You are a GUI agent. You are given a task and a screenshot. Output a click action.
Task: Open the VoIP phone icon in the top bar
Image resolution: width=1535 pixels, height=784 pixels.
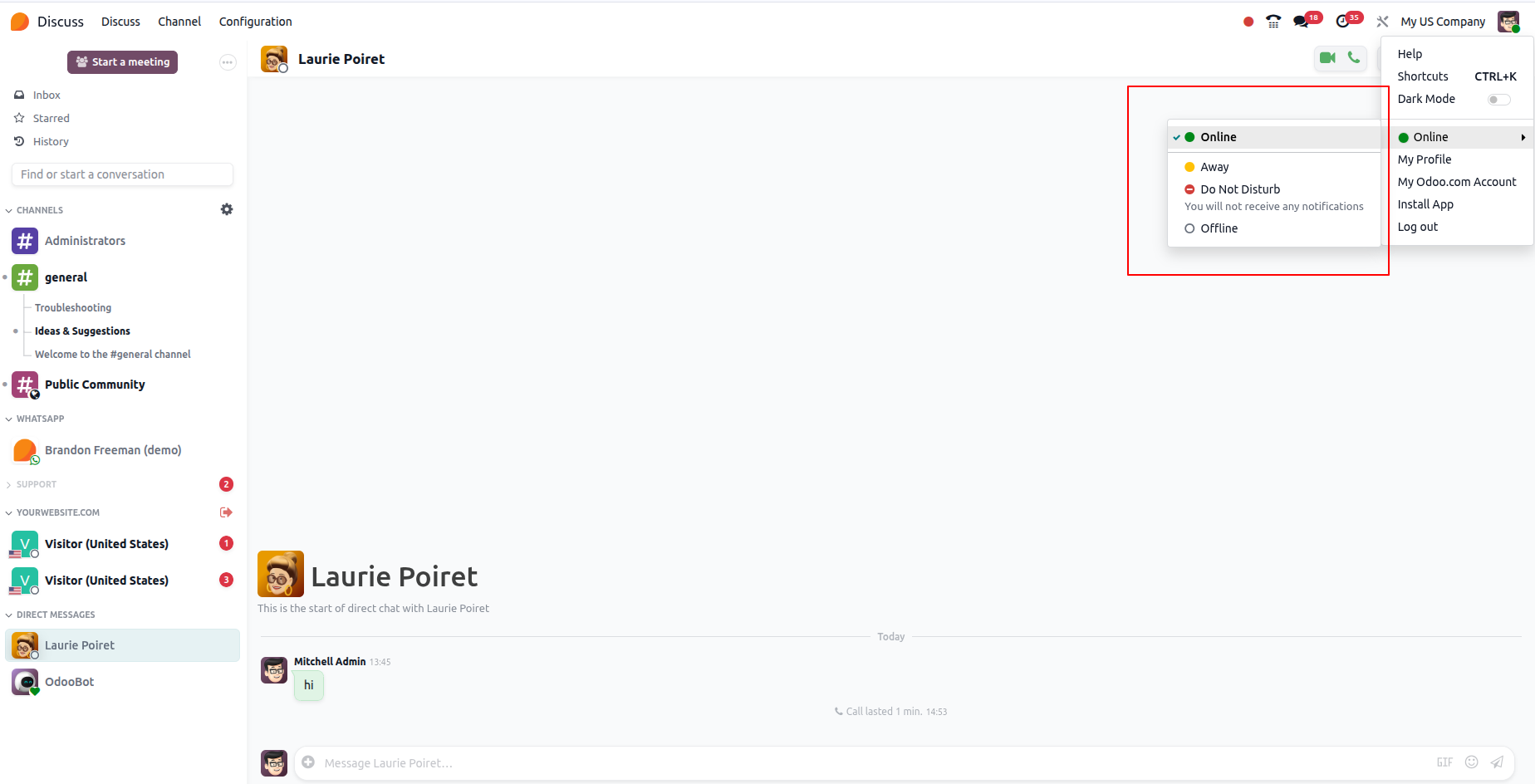coord(1273,22)
